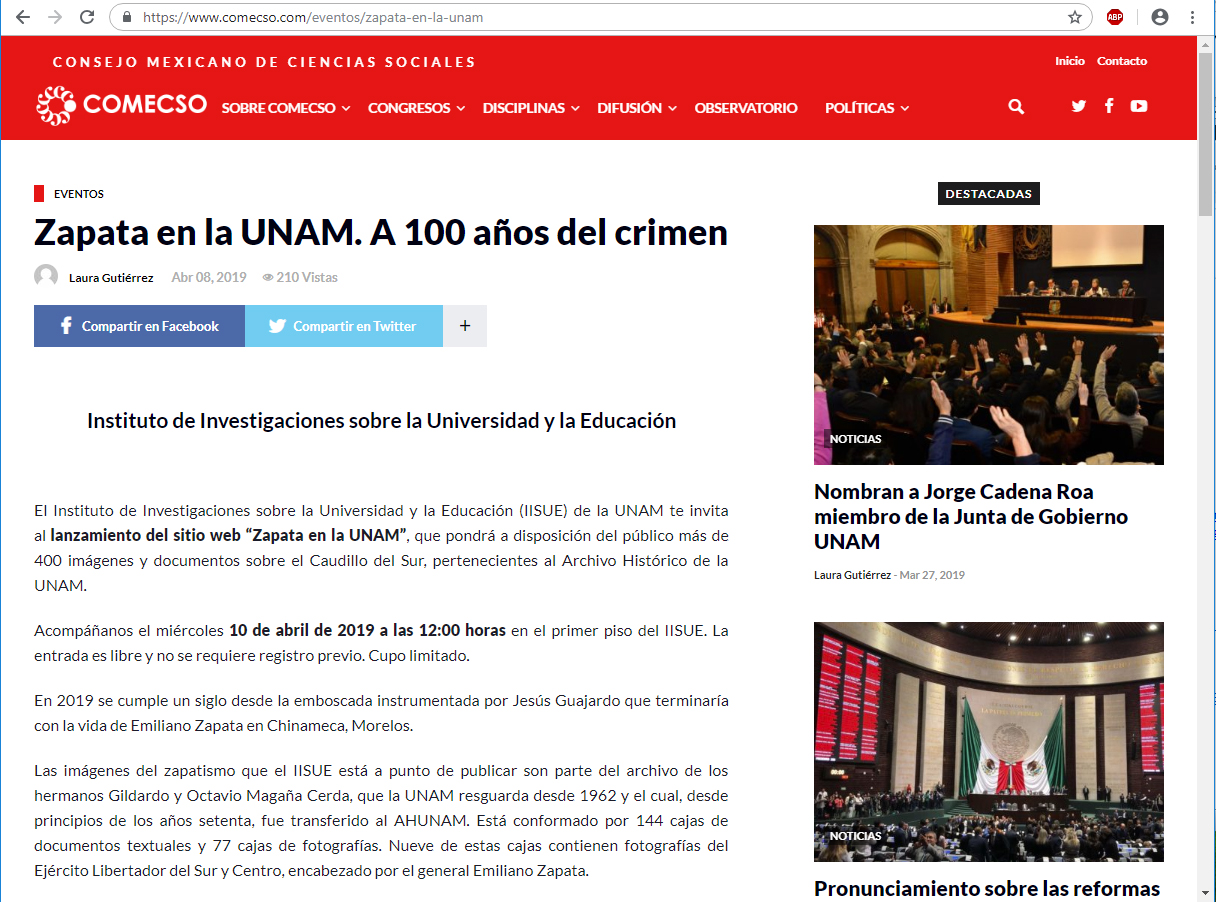Open the Chrome profile account icon
1216x902 pixels.
1160,17
